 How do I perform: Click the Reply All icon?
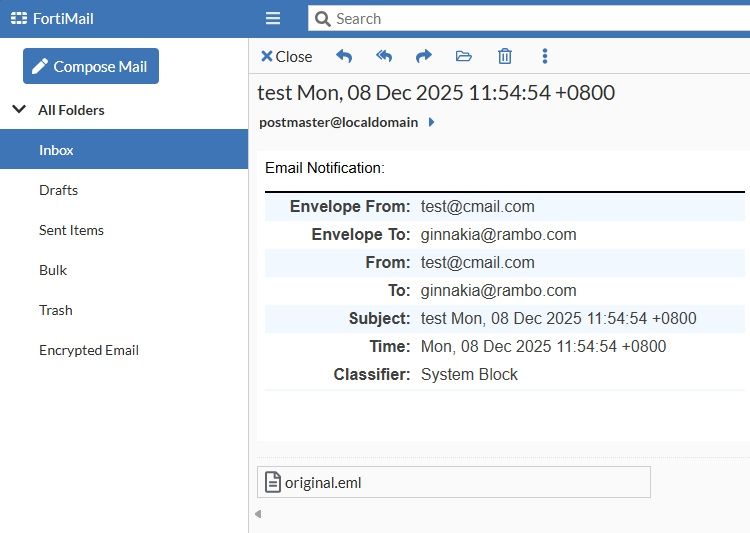pyautogui.click(x=384, y=56)
